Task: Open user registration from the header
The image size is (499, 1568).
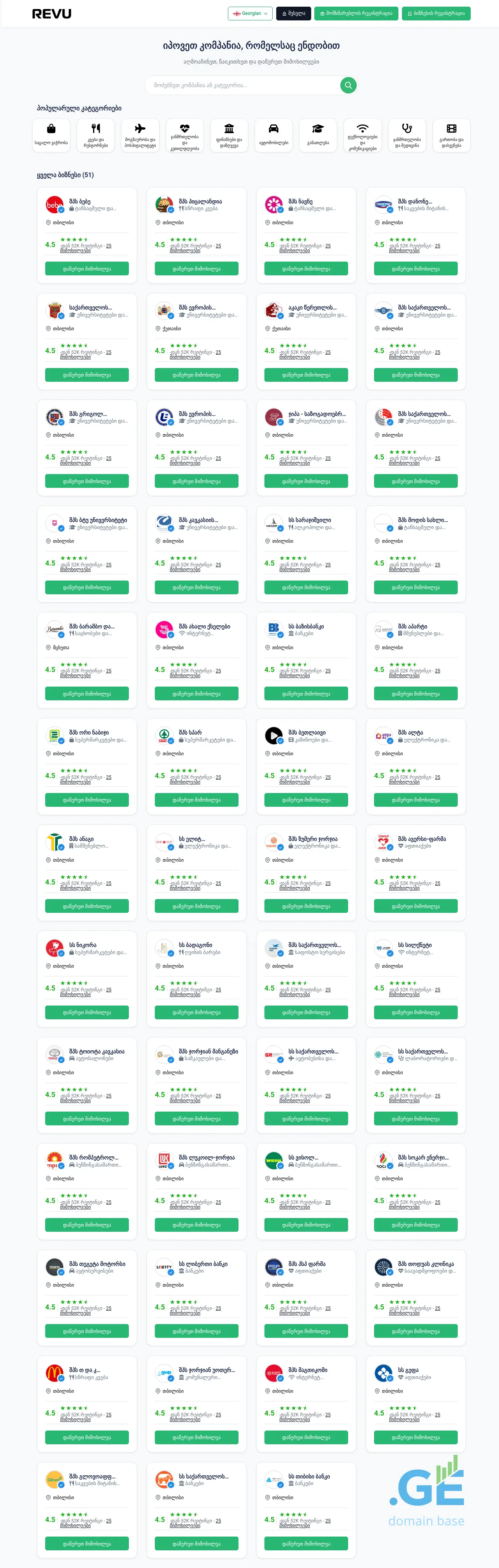Action: (356, 13)
